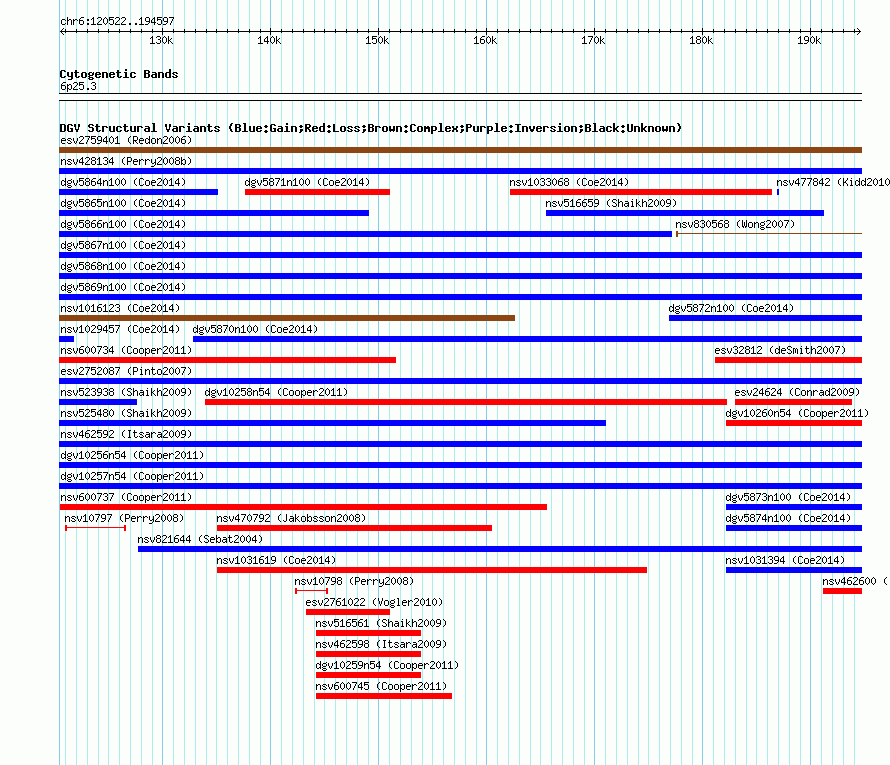Screen dimensions: 890x765
Task: Click the blue bar under nsv821644
Action: pos(500,549)
